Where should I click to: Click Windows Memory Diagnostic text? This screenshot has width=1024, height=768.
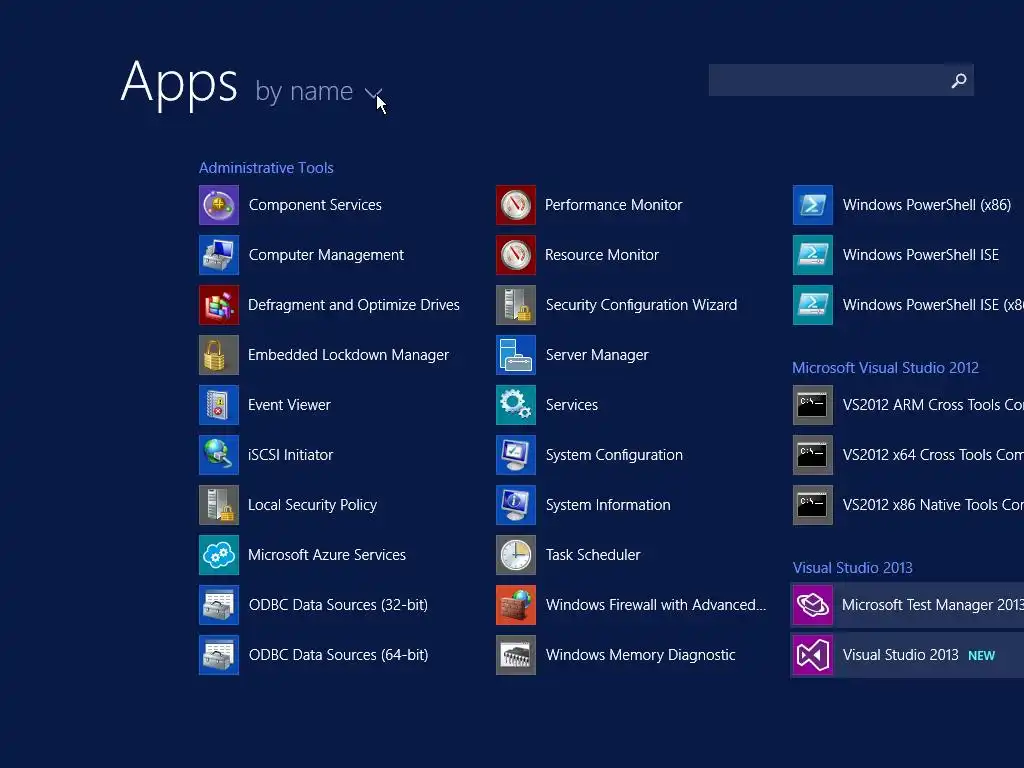click(641, 655)
